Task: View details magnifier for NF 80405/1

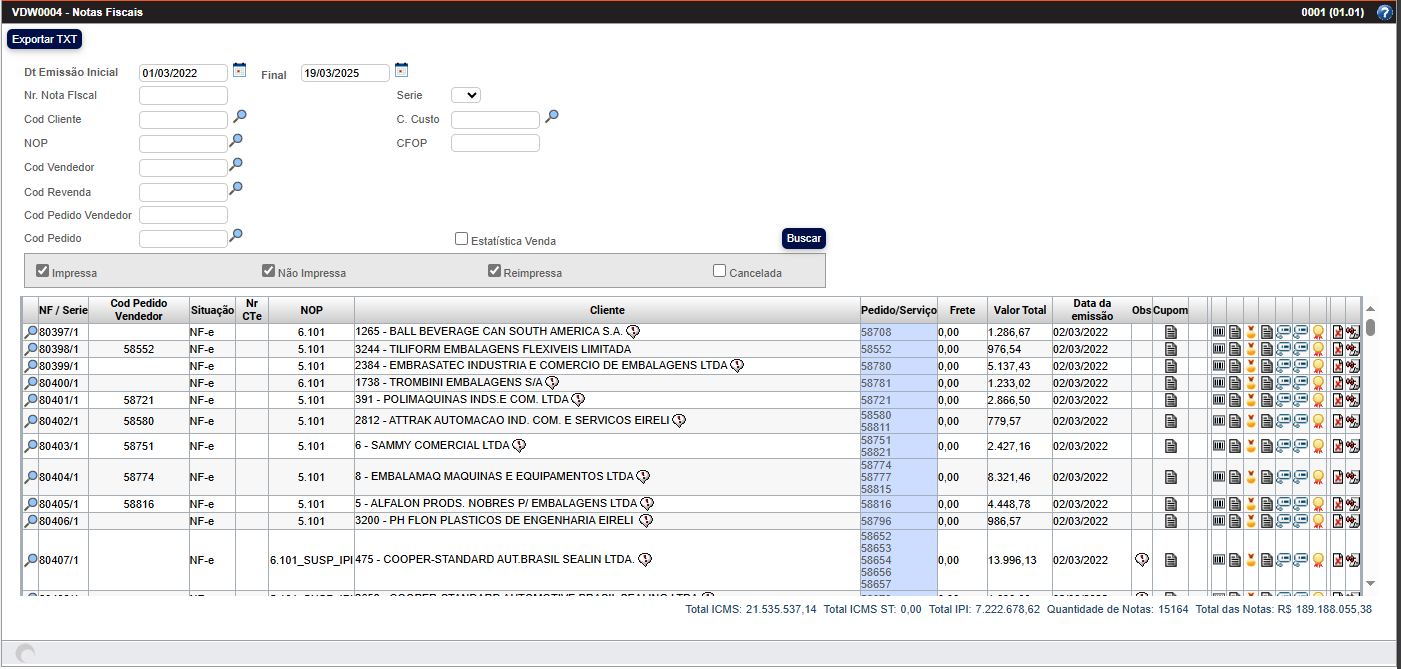Action: pos(31,504)
